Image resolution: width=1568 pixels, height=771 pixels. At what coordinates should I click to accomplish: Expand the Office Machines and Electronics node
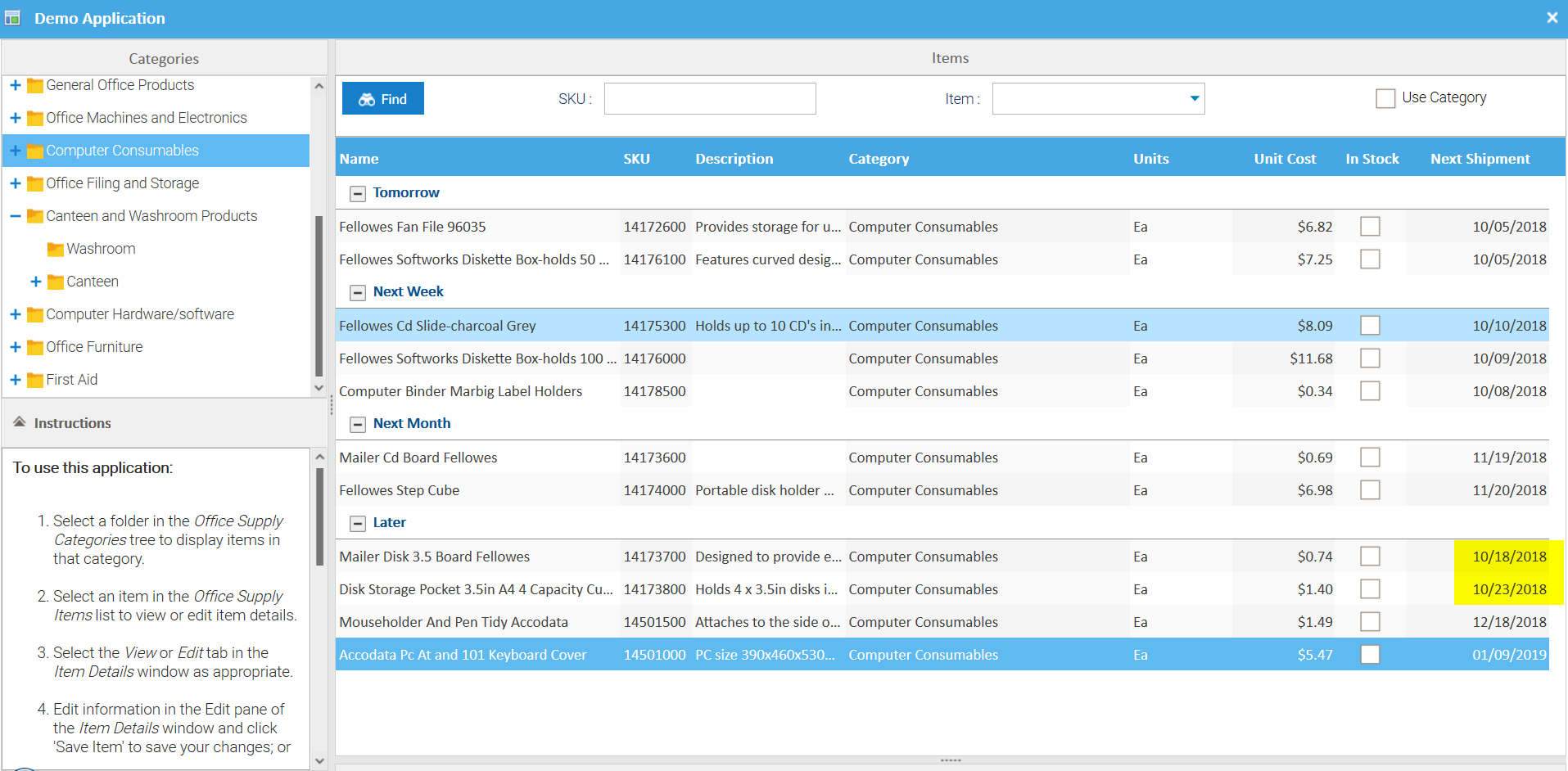pyautogui.click(x=16, y=118)
